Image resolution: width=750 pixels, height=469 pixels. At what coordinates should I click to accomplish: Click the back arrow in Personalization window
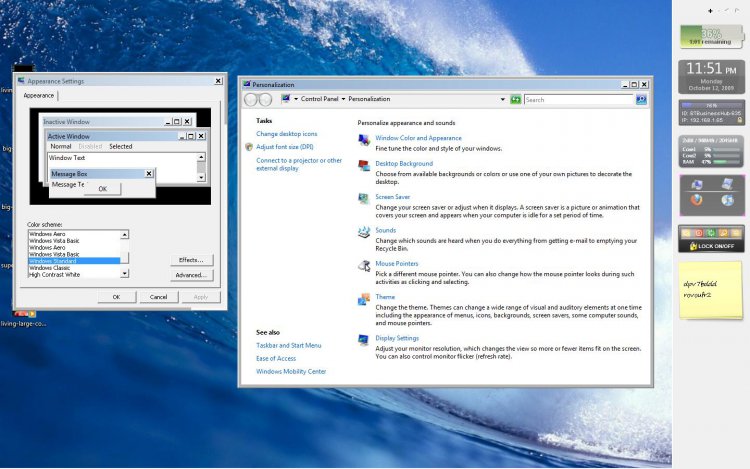[251, 99]
